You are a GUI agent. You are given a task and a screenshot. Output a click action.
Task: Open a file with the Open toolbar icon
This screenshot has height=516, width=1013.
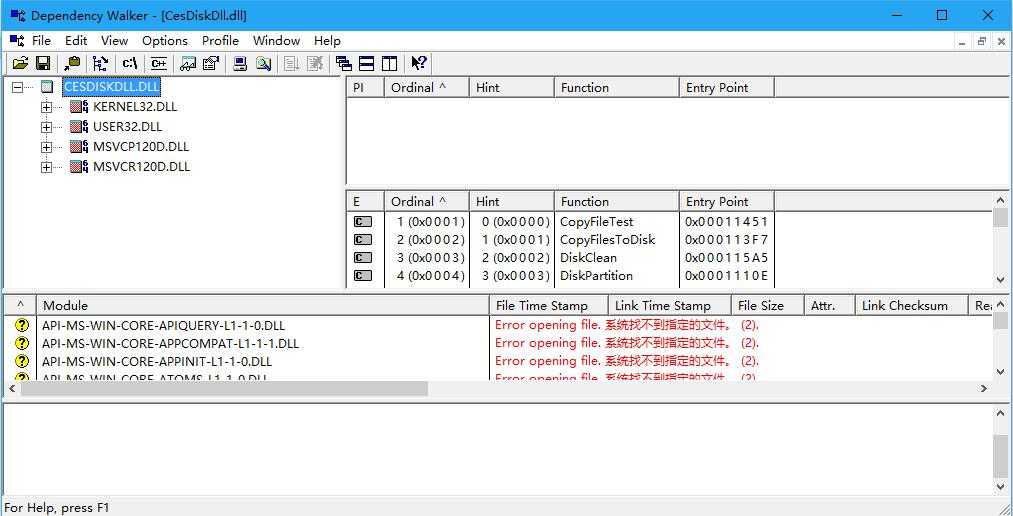tap(20, 63)
